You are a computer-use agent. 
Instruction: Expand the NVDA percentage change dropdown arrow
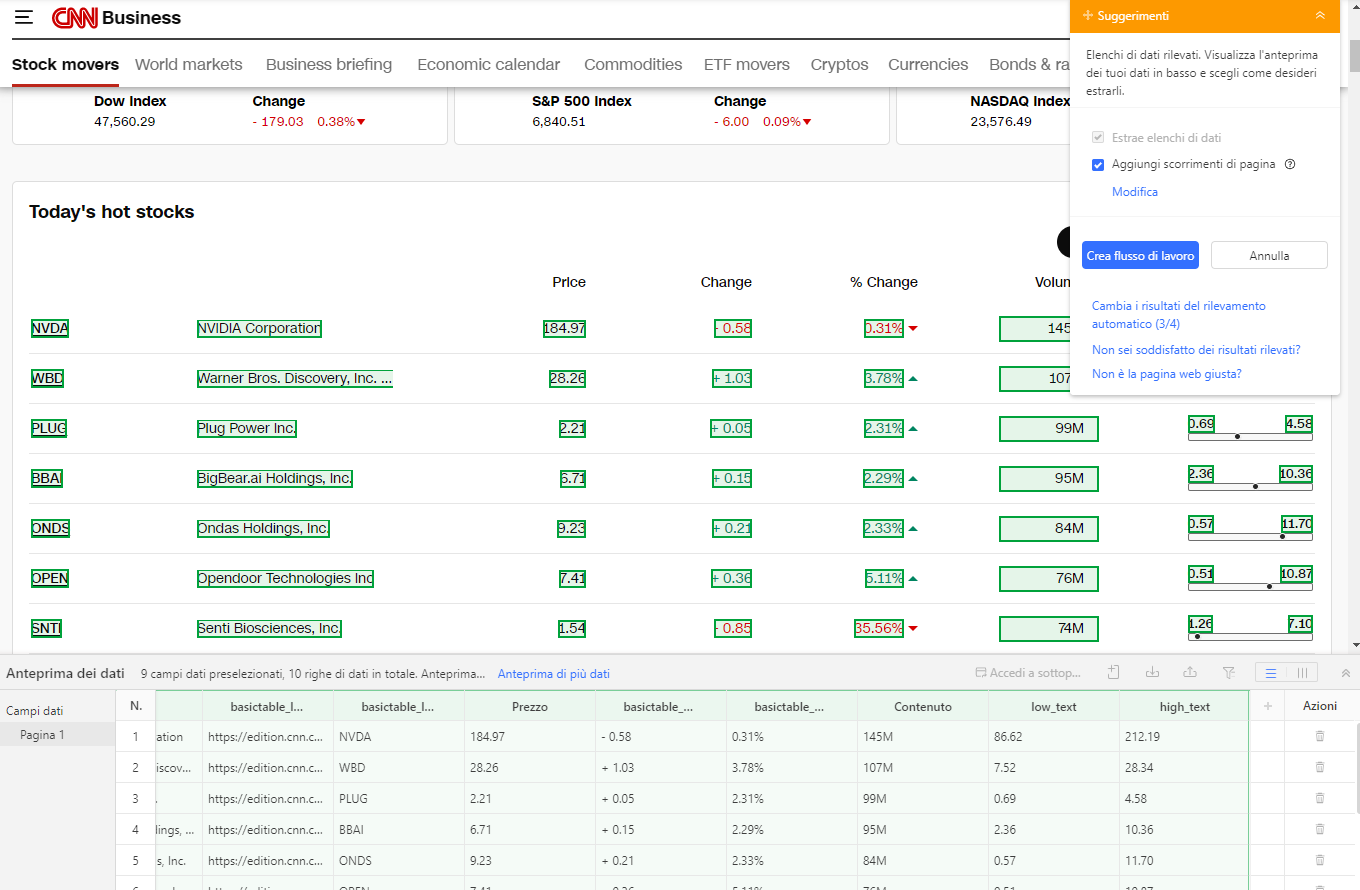pos(912,328)
